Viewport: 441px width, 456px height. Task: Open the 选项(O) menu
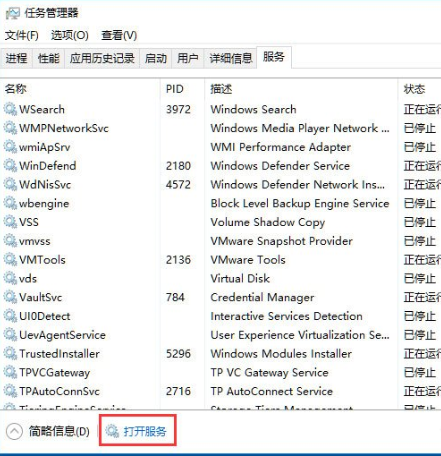click(70, 35)
